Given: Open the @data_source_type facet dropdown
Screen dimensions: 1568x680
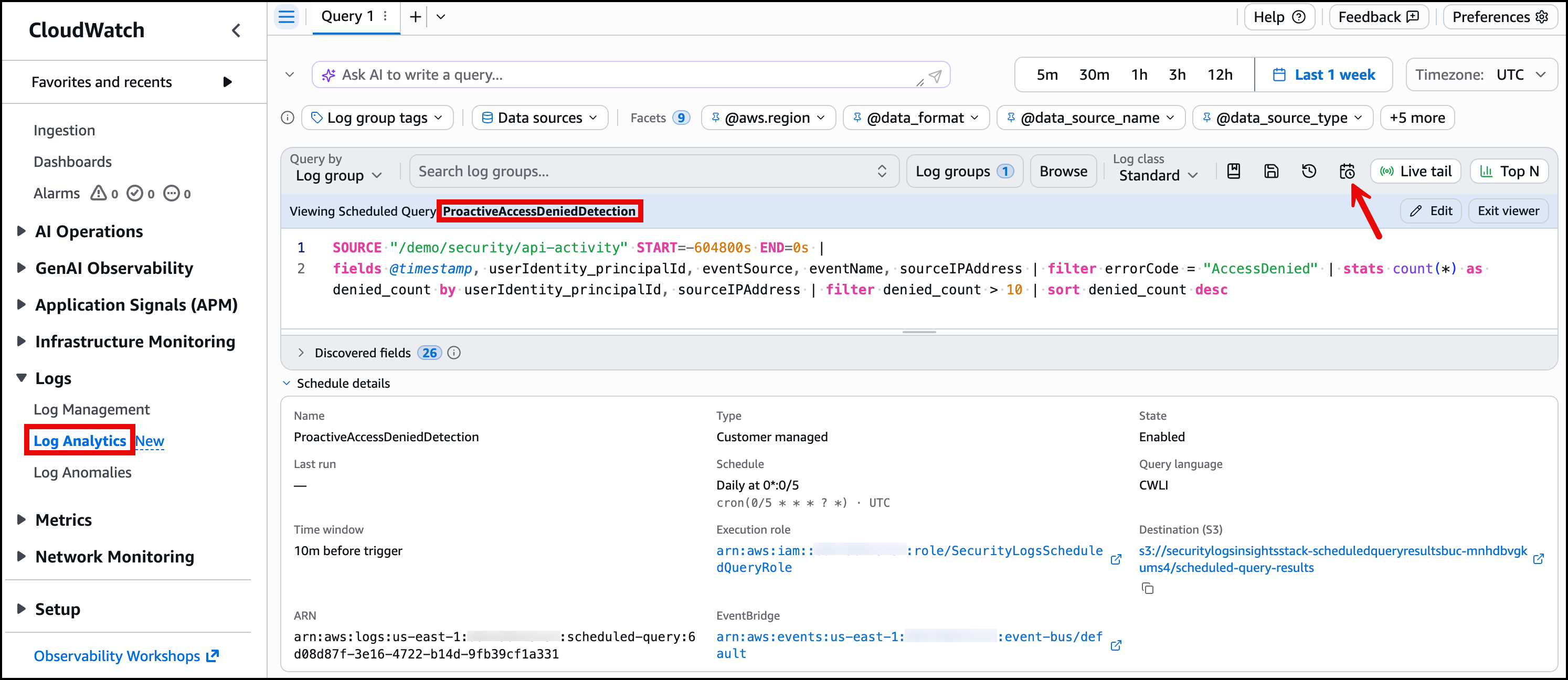Looking at the screenshot, I should (x=1283, y=118).
